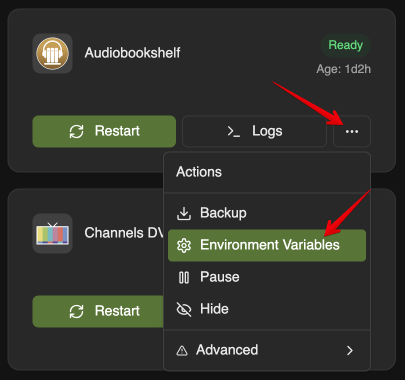Restart the Audiobookshelf app
The height and width of the screenshot is (380, 405).
coord(104,131)
